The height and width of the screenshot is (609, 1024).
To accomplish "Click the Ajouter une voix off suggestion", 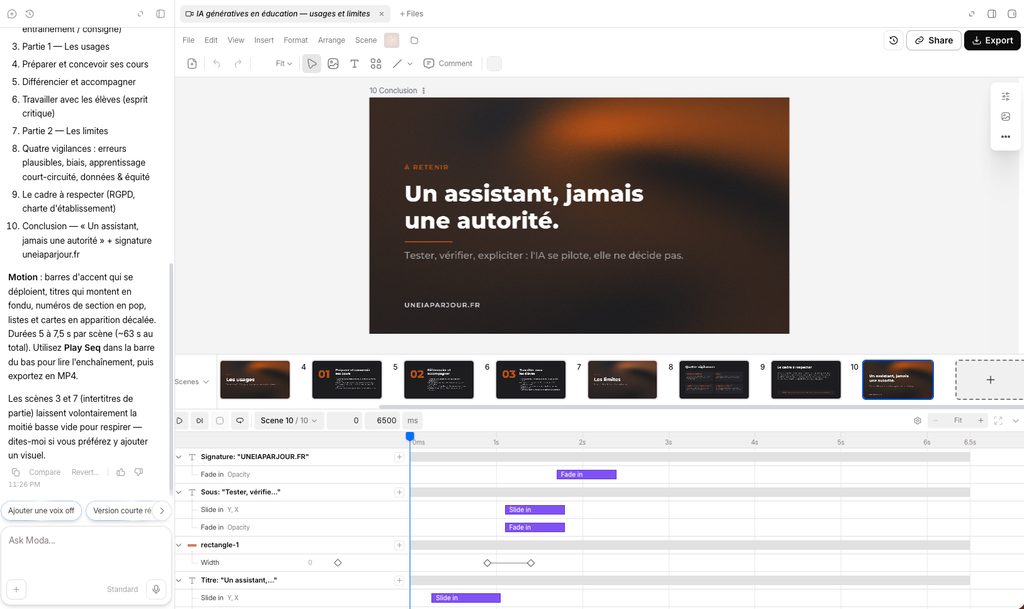I will pyautogui.click(x=41, y=510).
